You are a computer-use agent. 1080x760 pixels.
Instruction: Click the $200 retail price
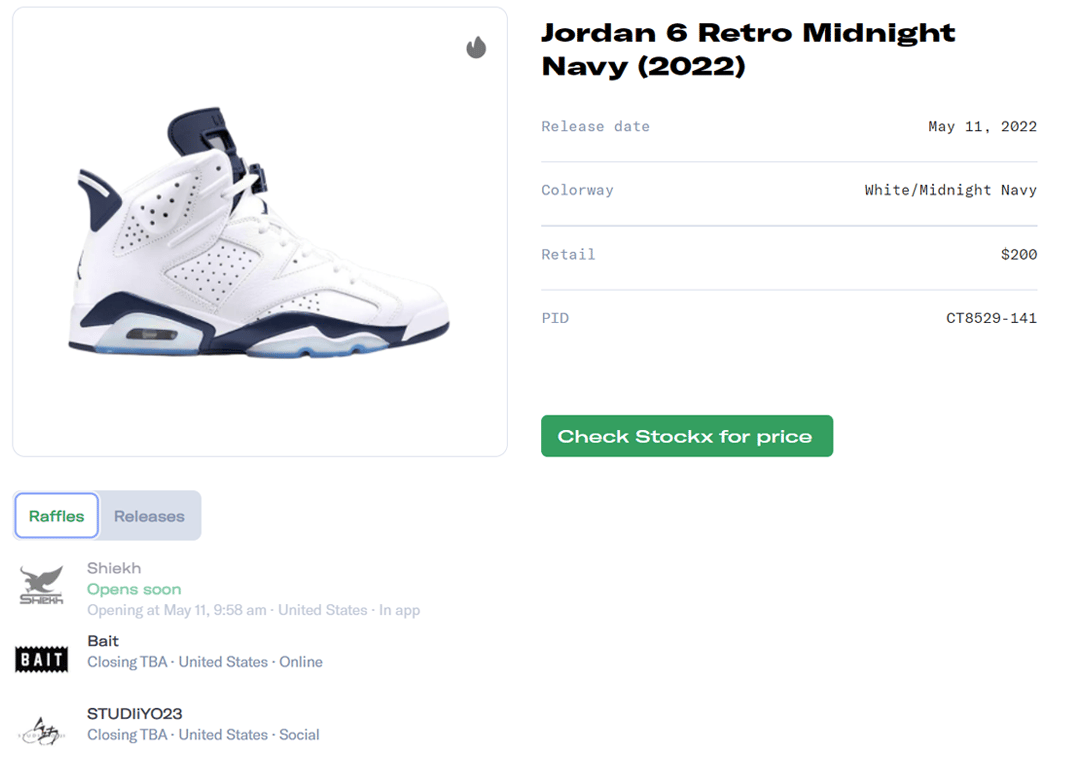(1019, 254)
